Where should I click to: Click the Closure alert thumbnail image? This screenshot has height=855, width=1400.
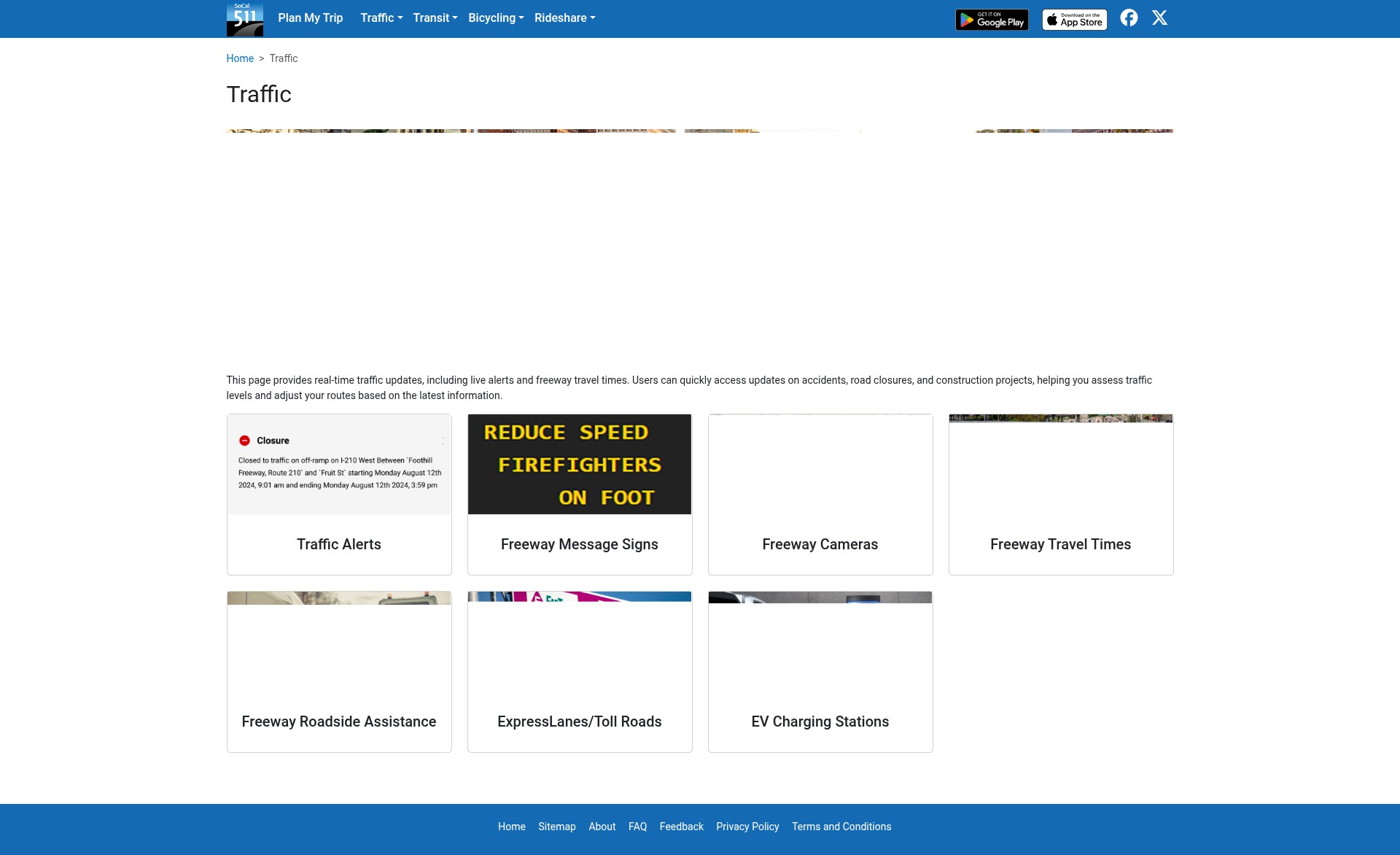pyautogui.click(x=339, y=464)
